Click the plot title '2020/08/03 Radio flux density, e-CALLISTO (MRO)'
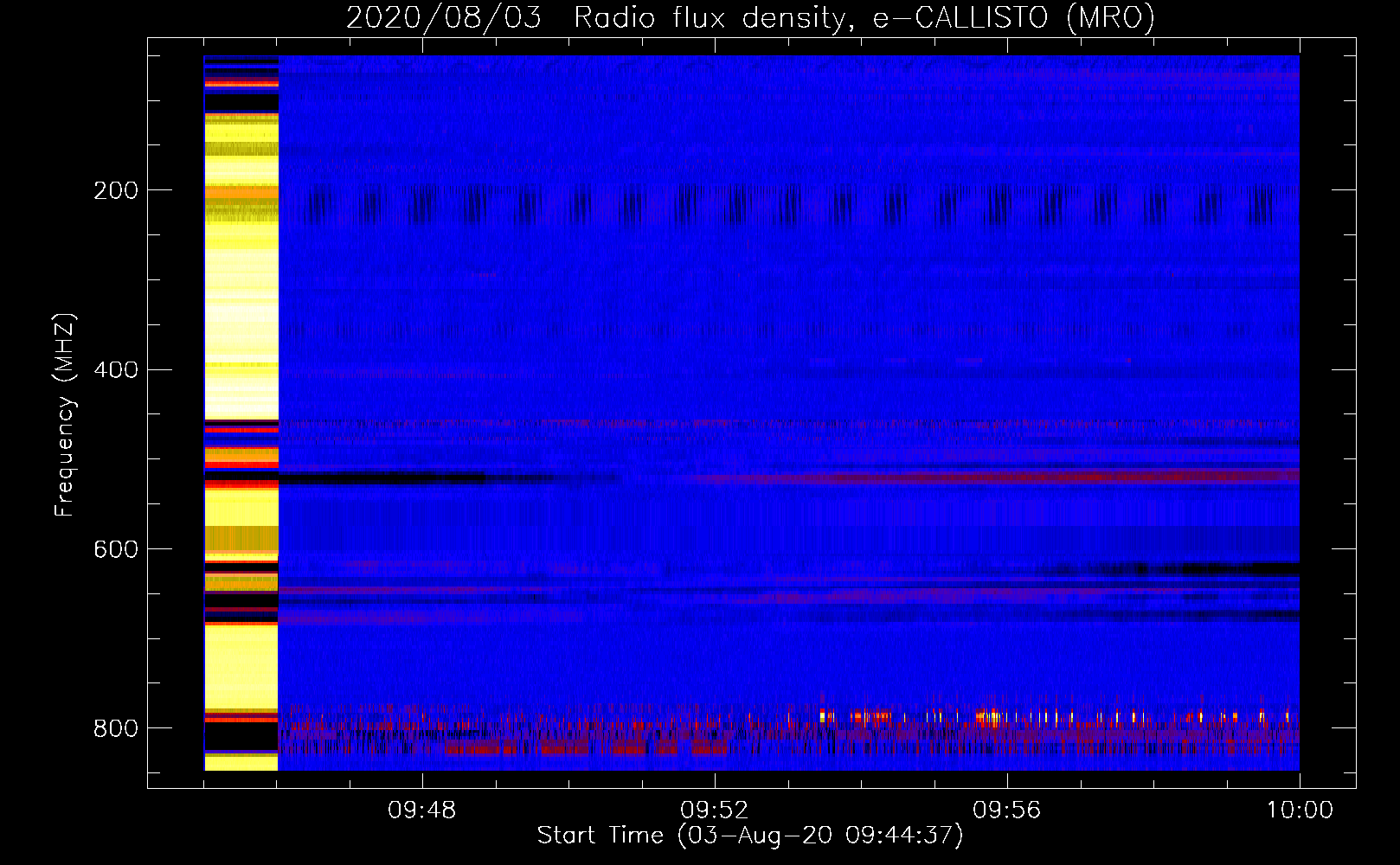Image resolution: width=1400 pixels, height=865 pixels. [x=750, y=18]
